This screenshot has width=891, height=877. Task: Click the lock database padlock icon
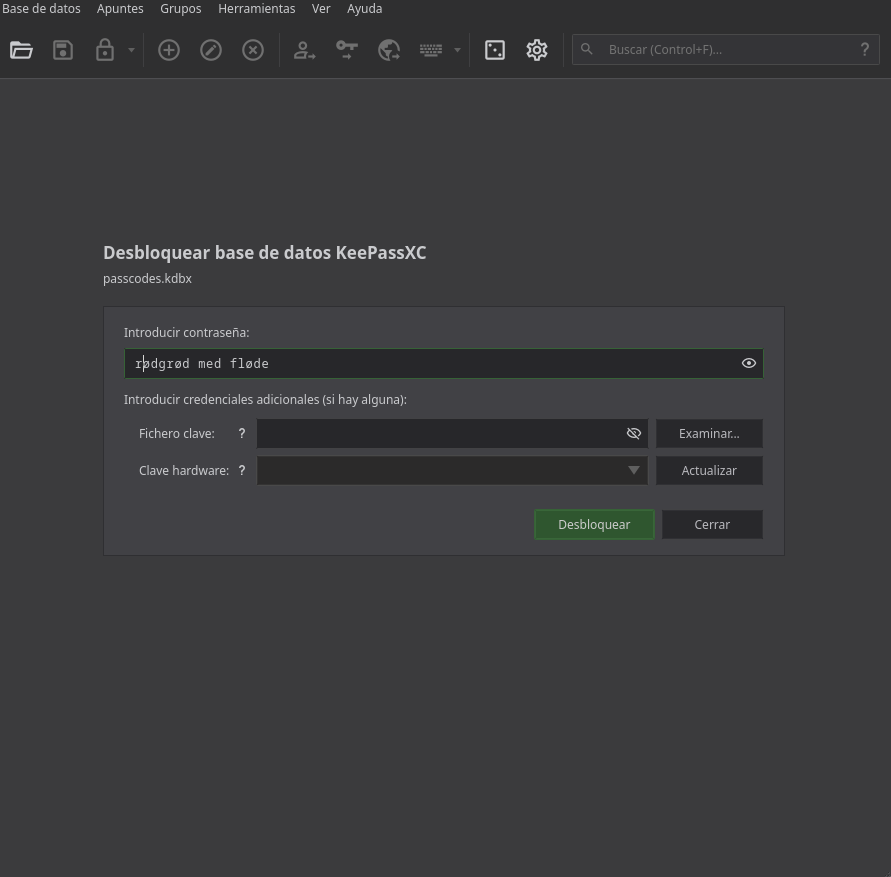(105, 50)
